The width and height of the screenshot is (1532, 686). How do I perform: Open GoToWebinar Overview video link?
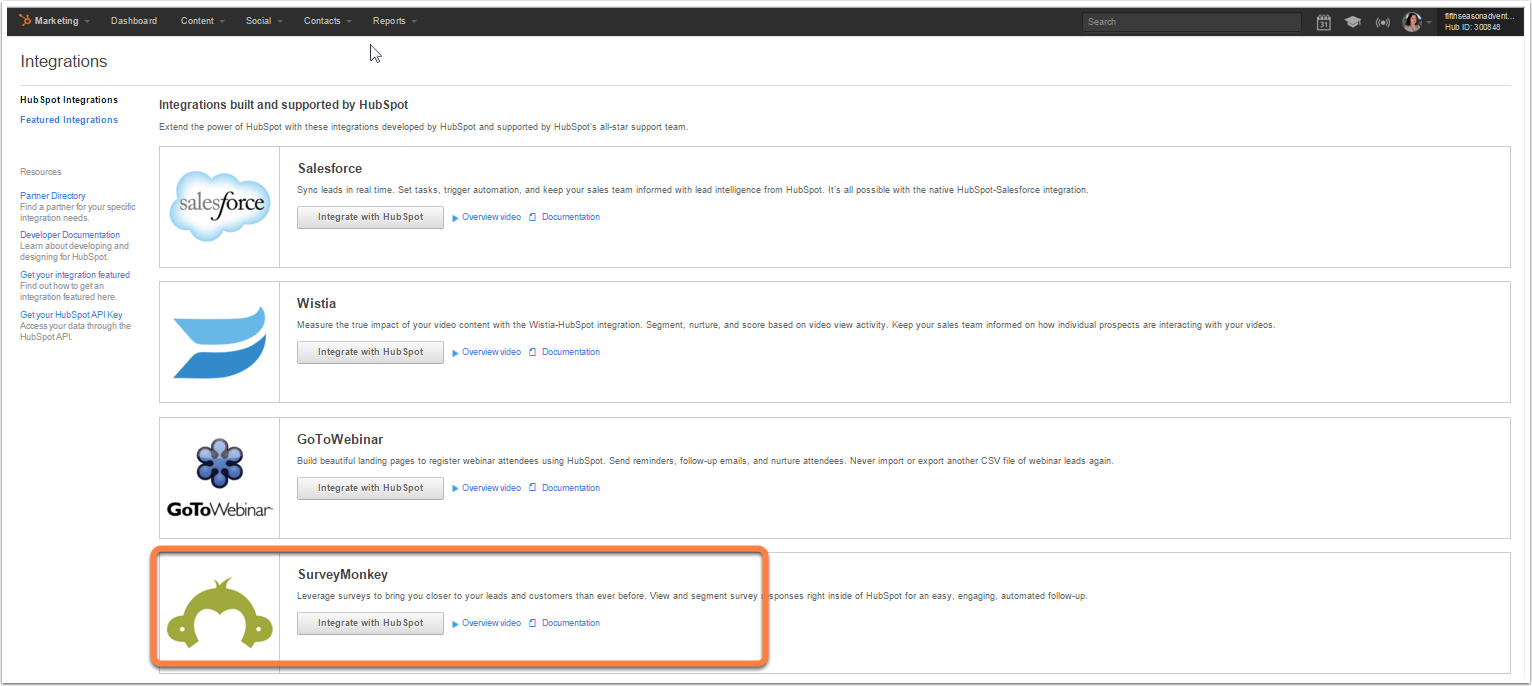pos(491,488)
